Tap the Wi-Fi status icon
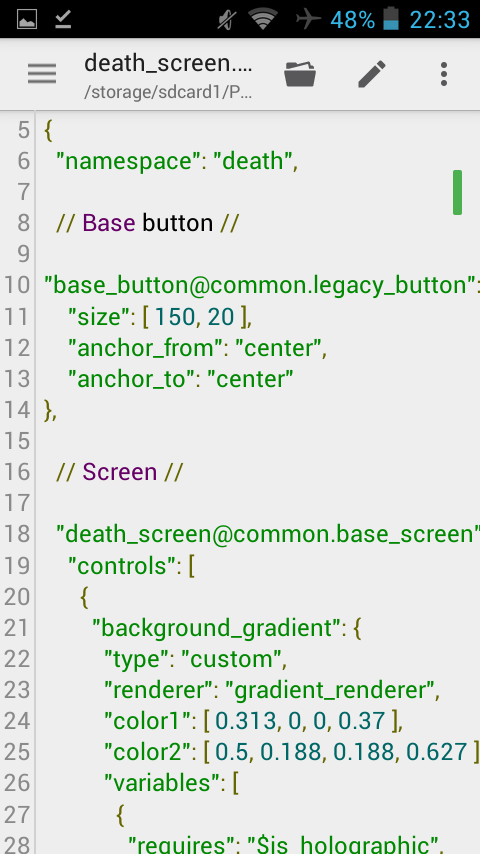This screenshot has height=854, width=480. [263, 20]
